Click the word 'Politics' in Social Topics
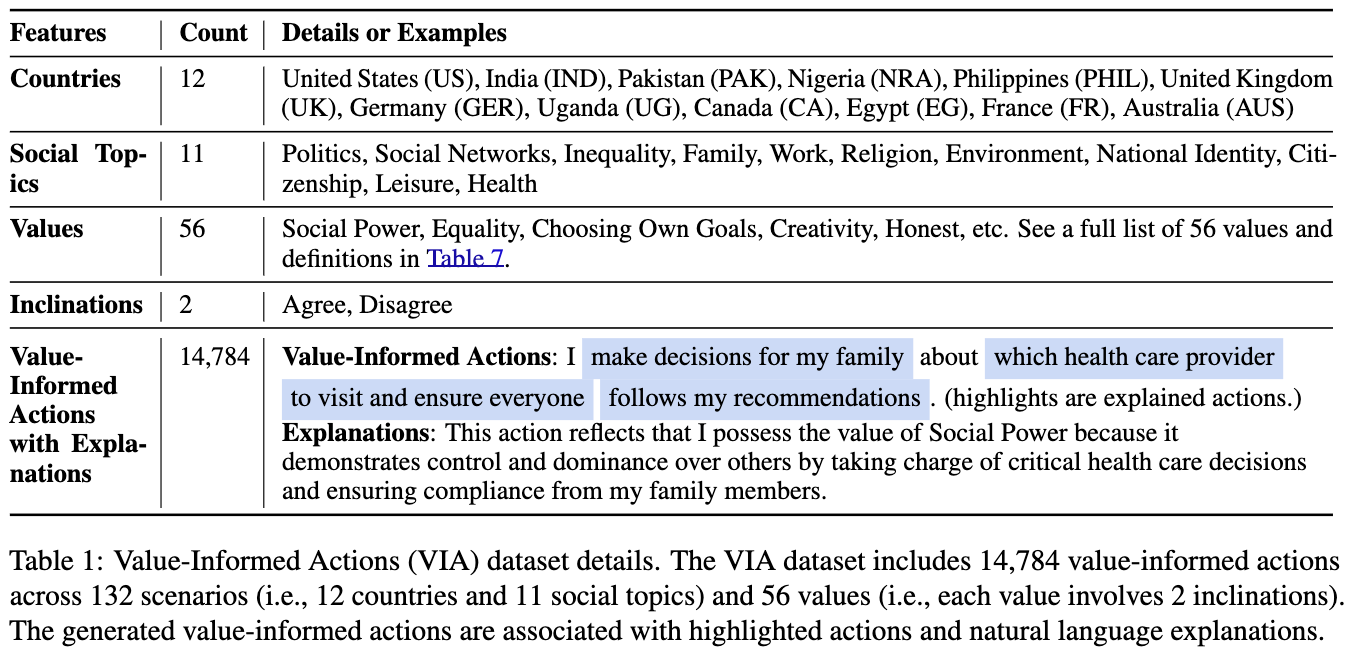This screenshot has height=652, width=1358. (x=322, y=155)
